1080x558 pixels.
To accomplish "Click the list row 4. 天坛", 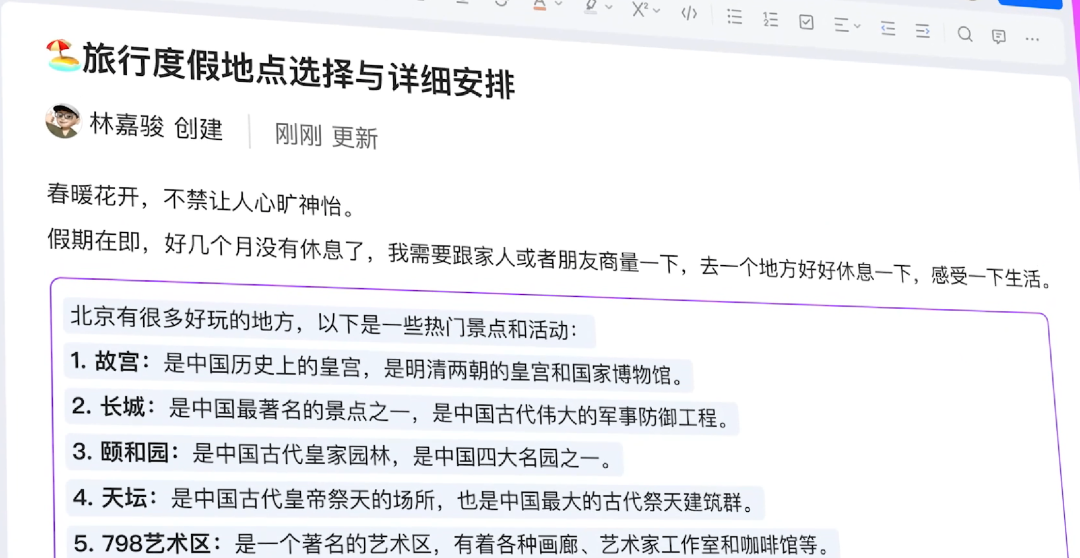I will [415, 499].
